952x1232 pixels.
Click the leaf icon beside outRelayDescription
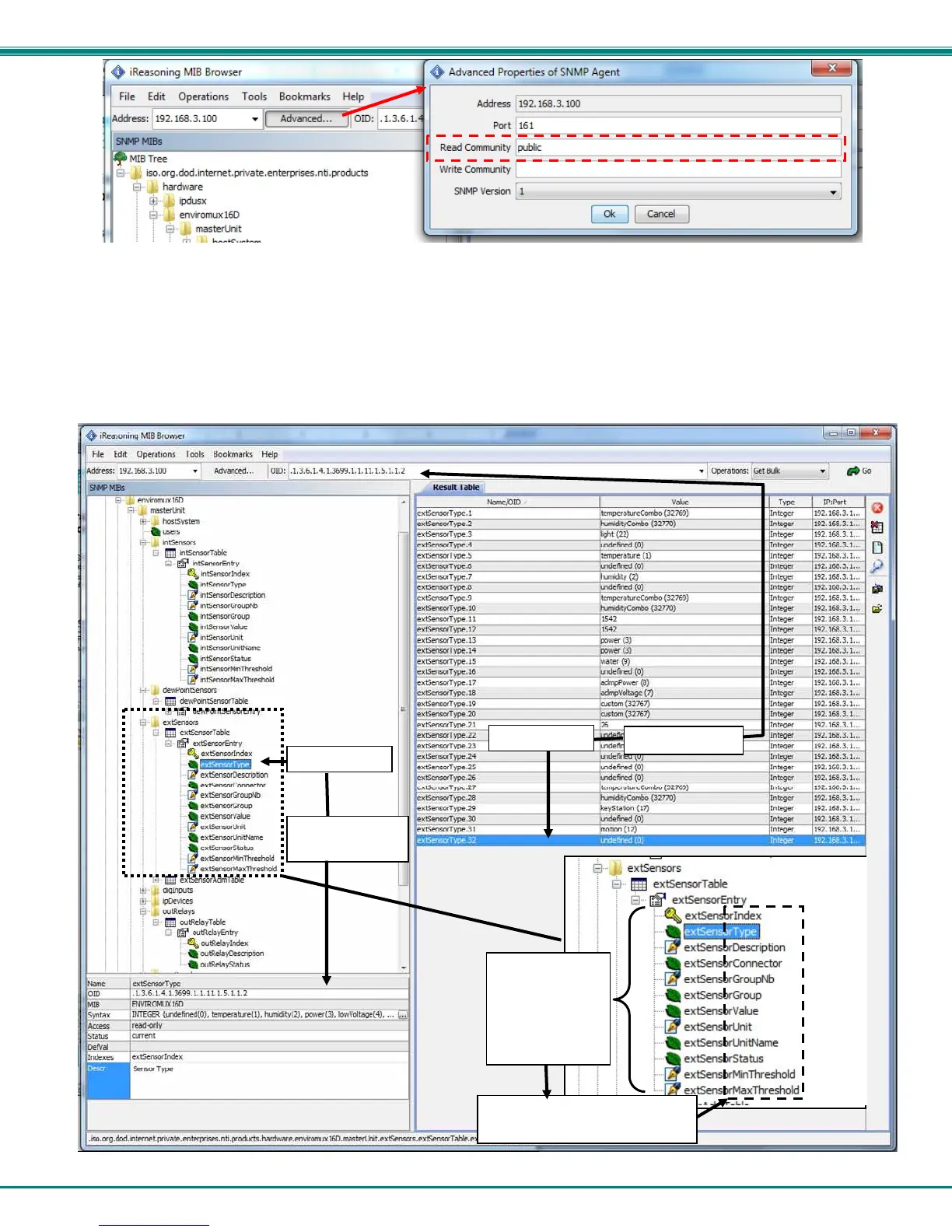click(194, 954)
